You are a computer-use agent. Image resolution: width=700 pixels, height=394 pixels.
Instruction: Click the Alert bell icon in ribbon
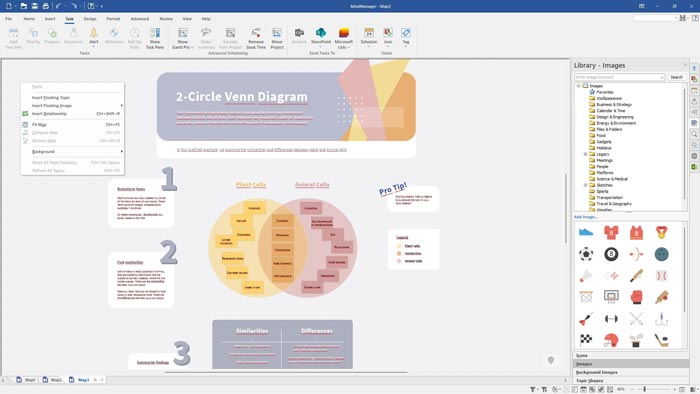[x=93, y=33]
